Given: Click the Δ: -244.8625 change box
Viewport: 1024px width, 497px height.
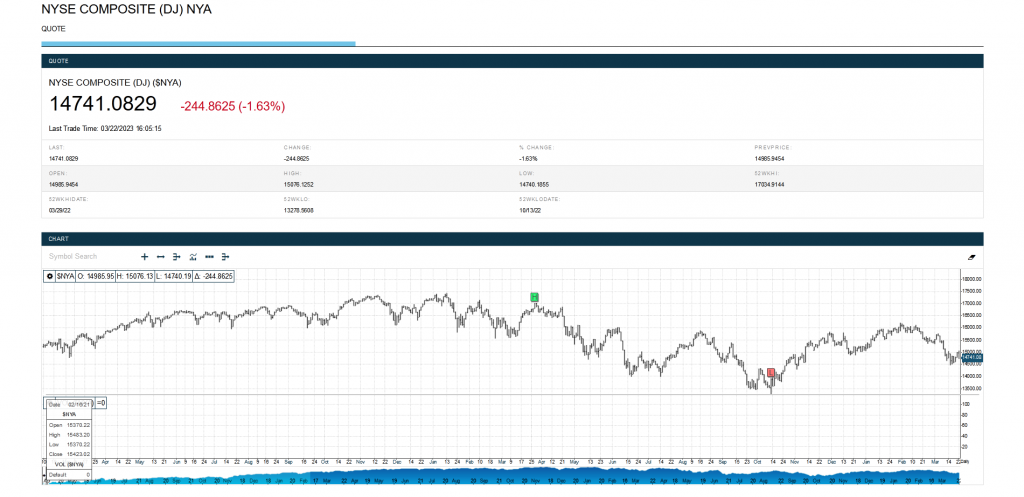Looking at the screenshot, I should point(214,276).
